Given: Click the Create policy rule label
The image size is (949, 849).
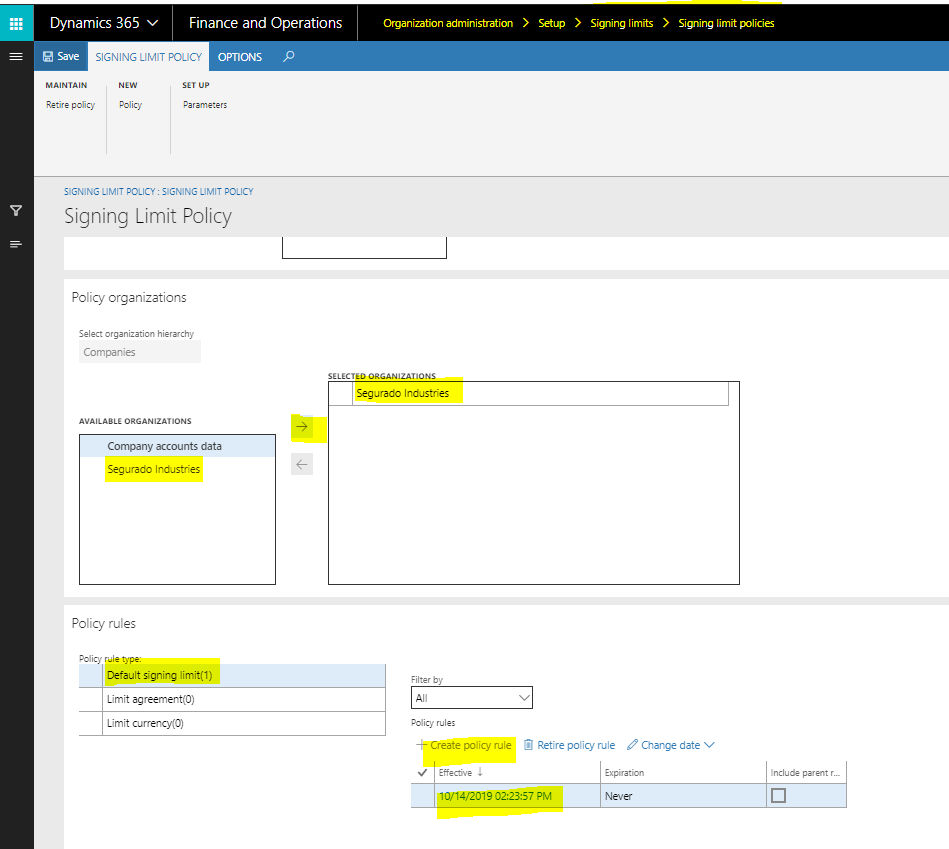Looking at the screenshot, I should pos(471,745).
